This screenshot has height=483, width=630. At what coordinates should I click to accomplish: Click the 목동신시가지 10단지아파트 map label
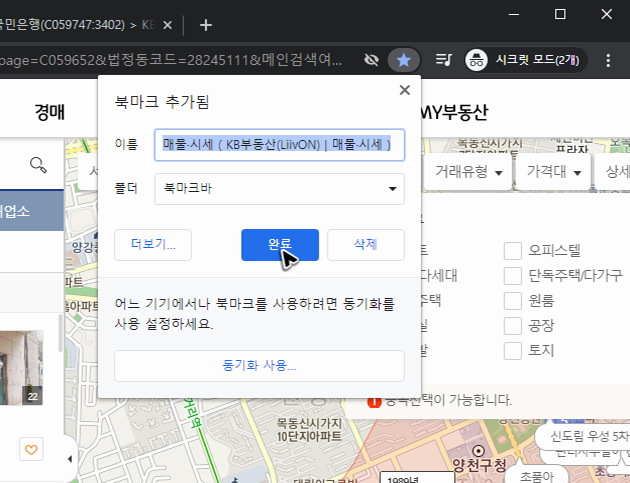[309, 430]
